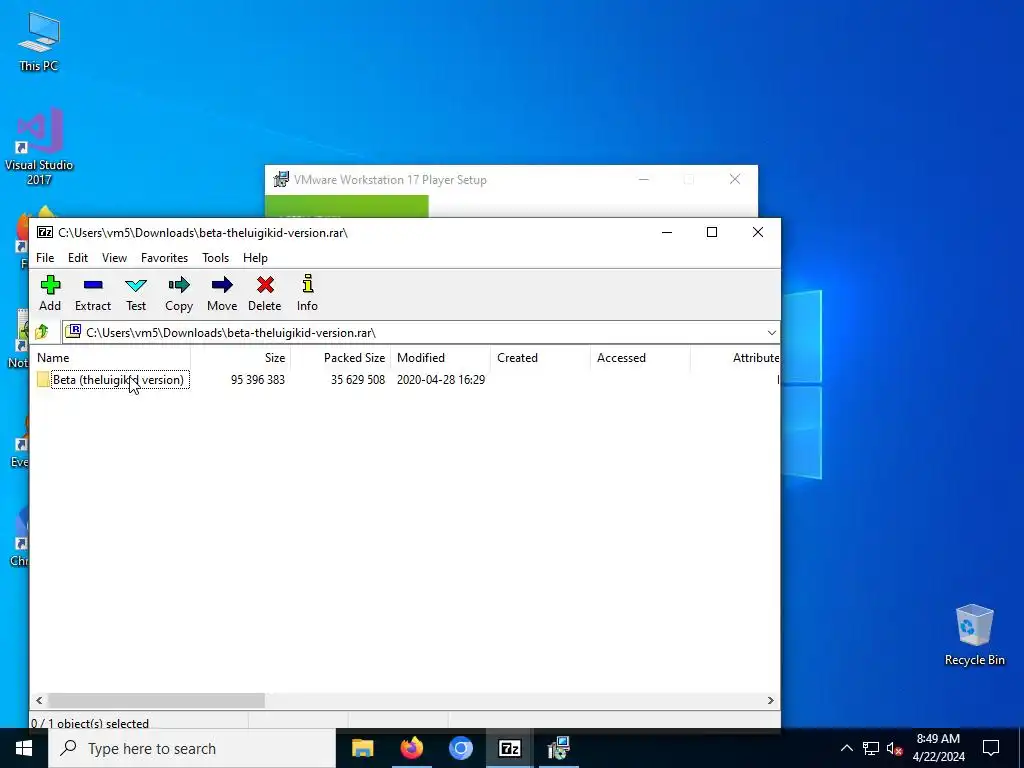1024x768 pixels.
Task: Open This PC desktop icon
Action: click(x=39, y=41)
